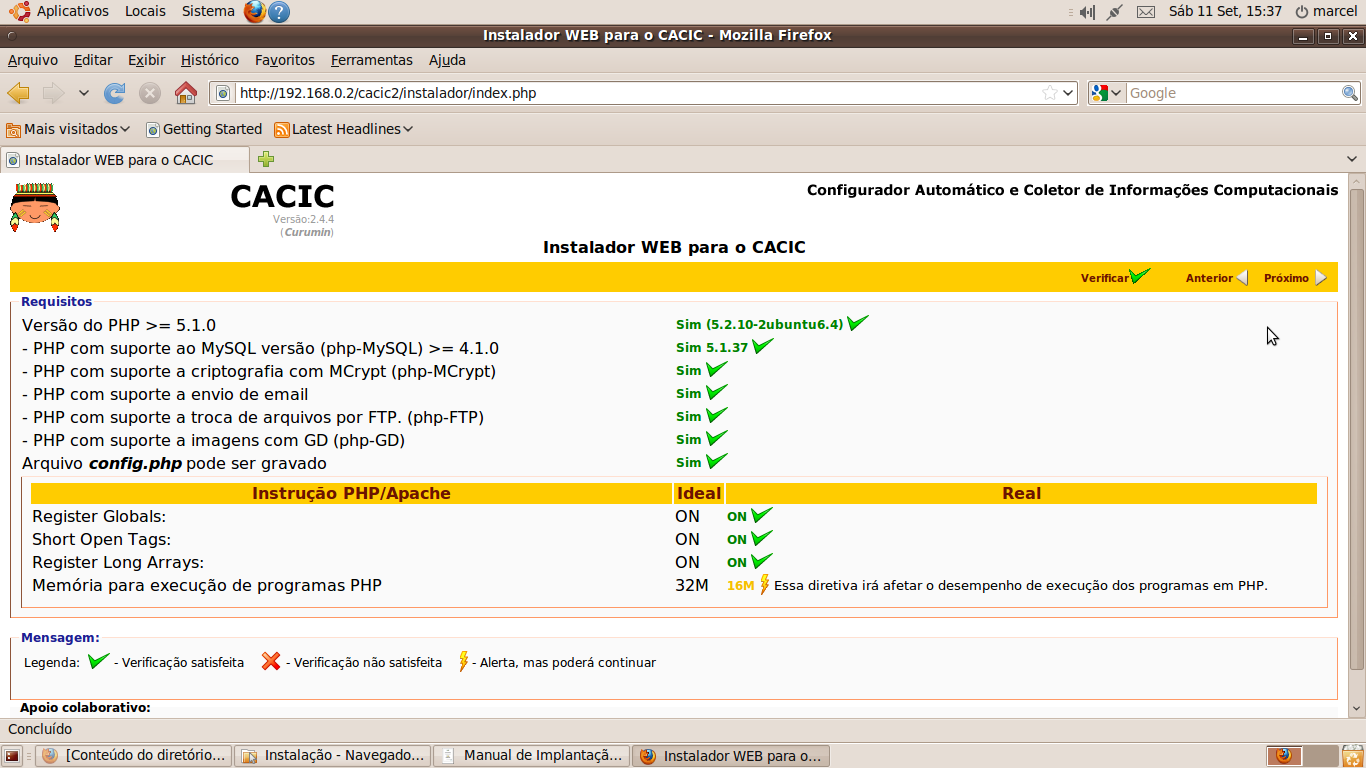Click the check mark beside Sim 5.1.37

click(x=763, y=346)
